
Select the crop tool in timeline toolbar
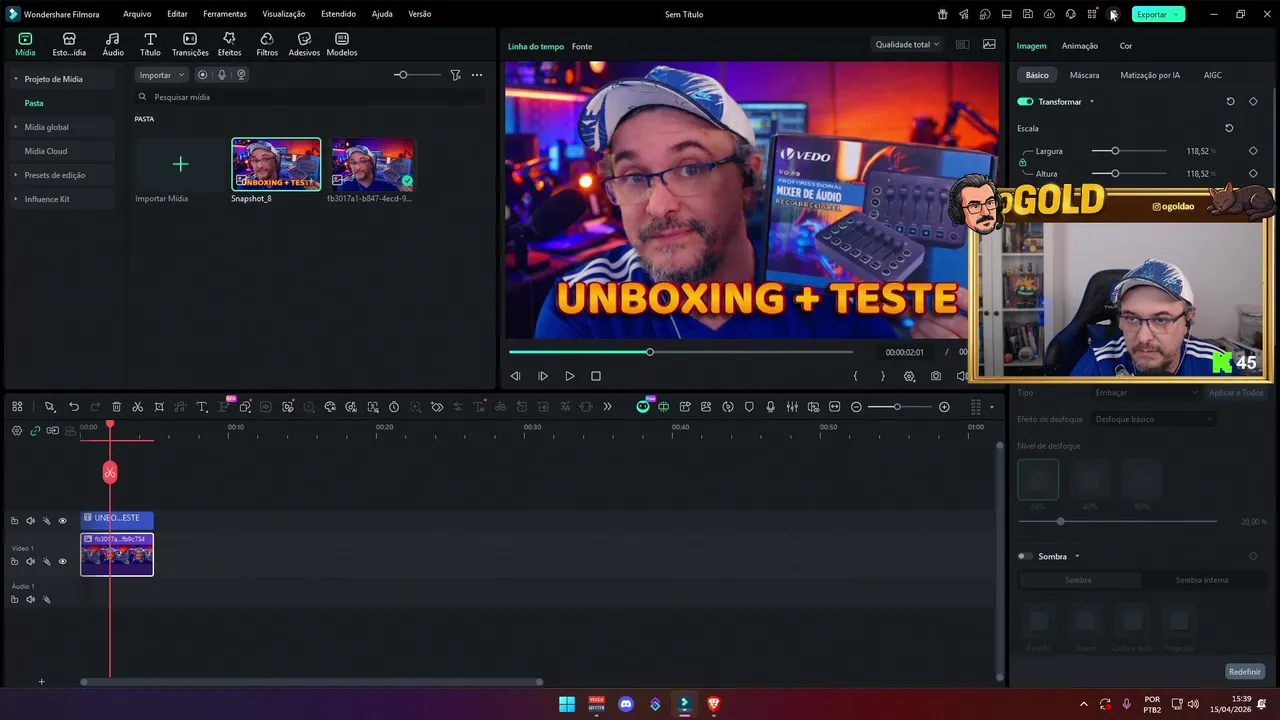click(159, 407)
